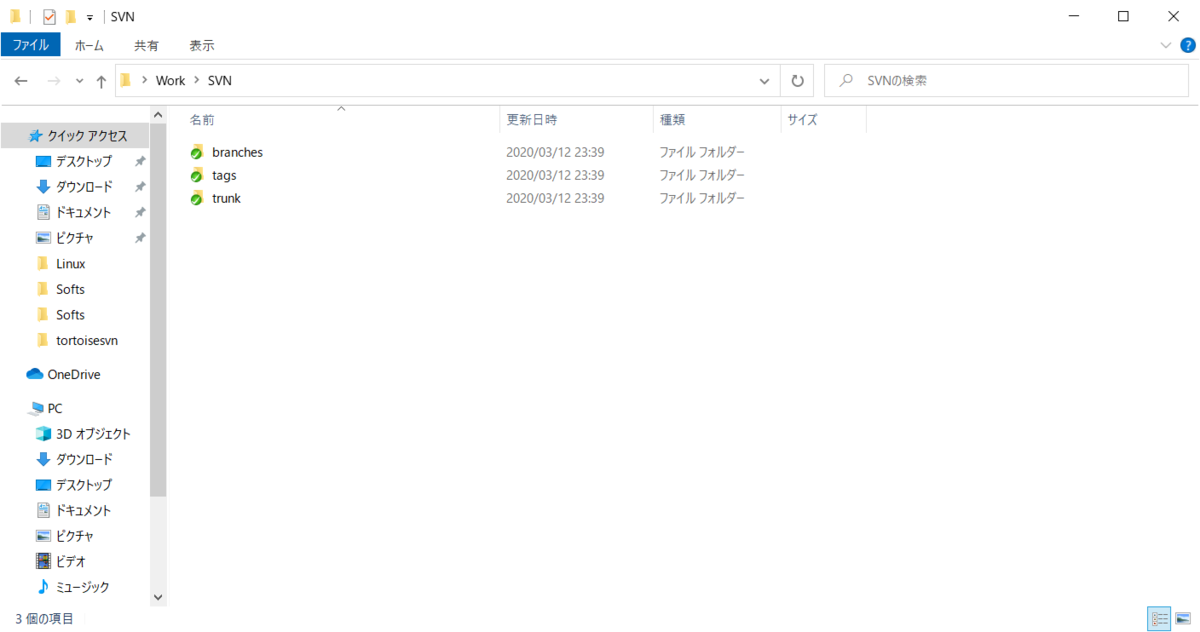Open the tags SVN folder
Screen dimensions: 1200x632
[223, 175]
